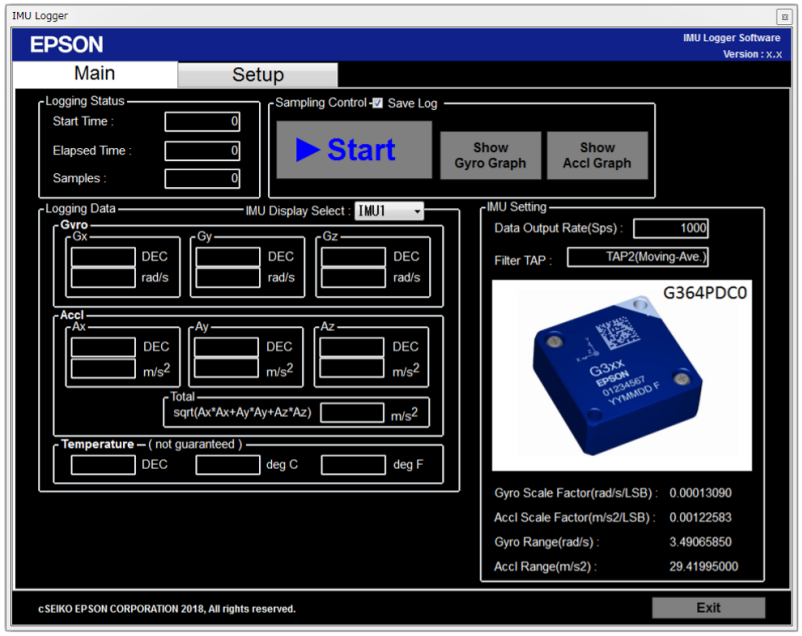The image size is (802, 636).
Task: Open the IMU Display Select dropdown
Action: [x=416, y=211]
